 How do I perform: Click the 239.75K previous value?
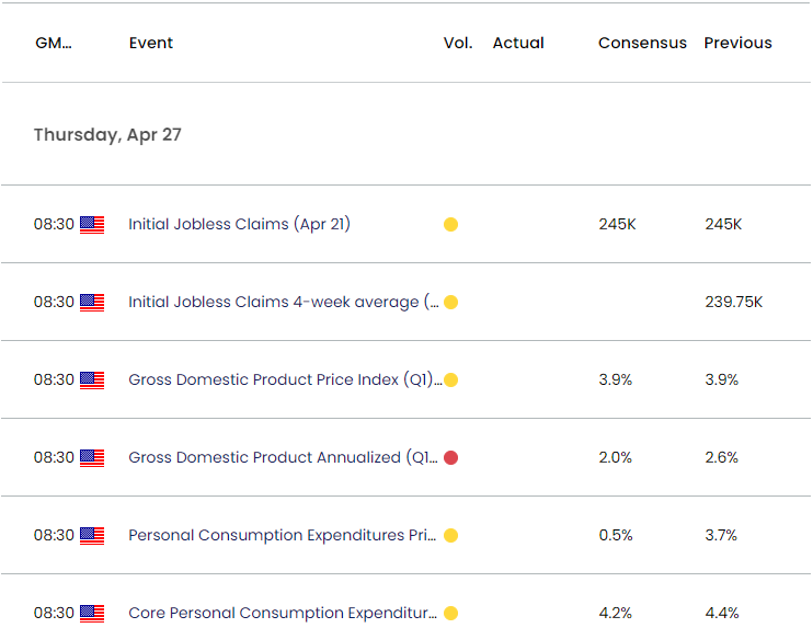(x=733, y=302)
